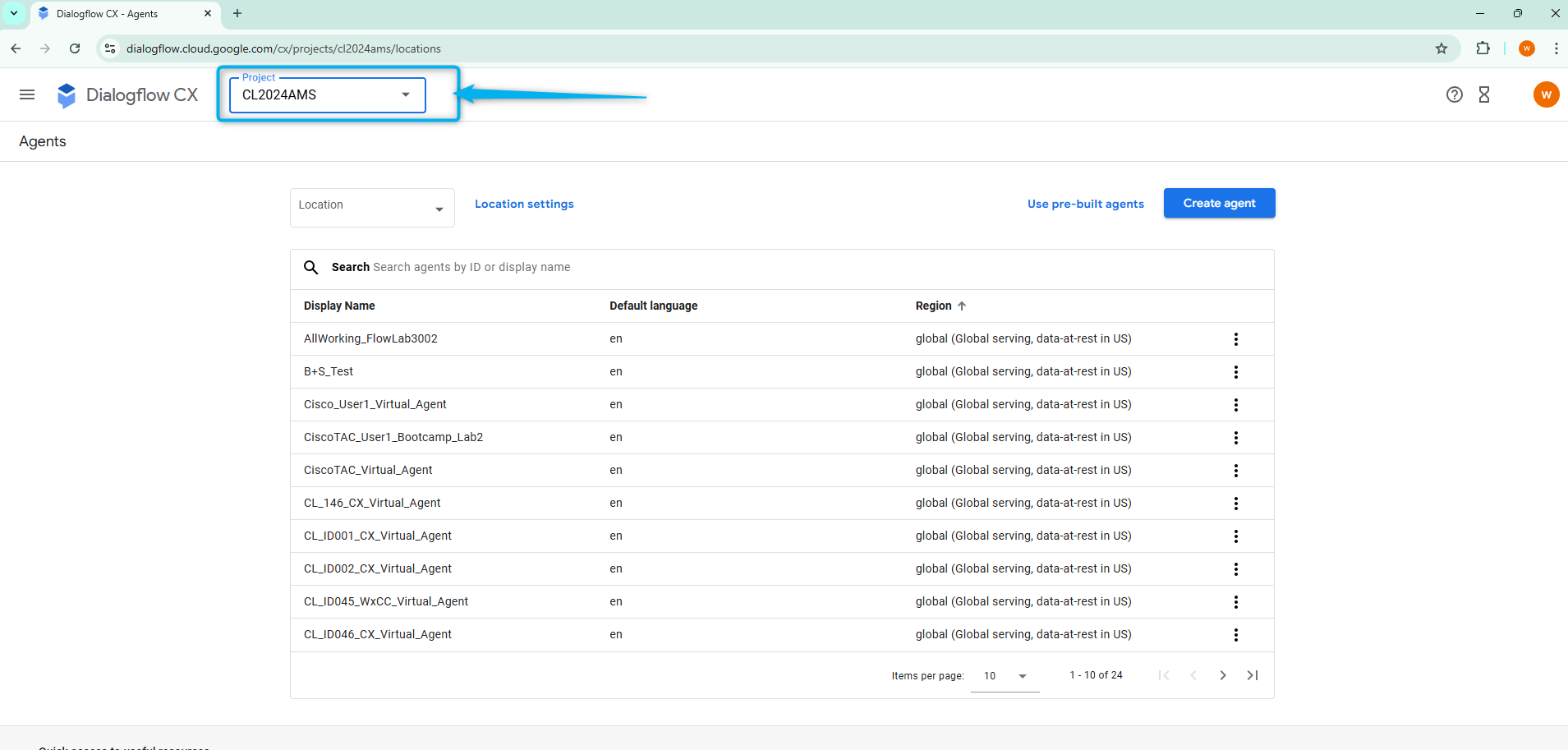Open options menu for AllWorking_FlowLab3002

pyautogui.click(x=1235, y=339)
